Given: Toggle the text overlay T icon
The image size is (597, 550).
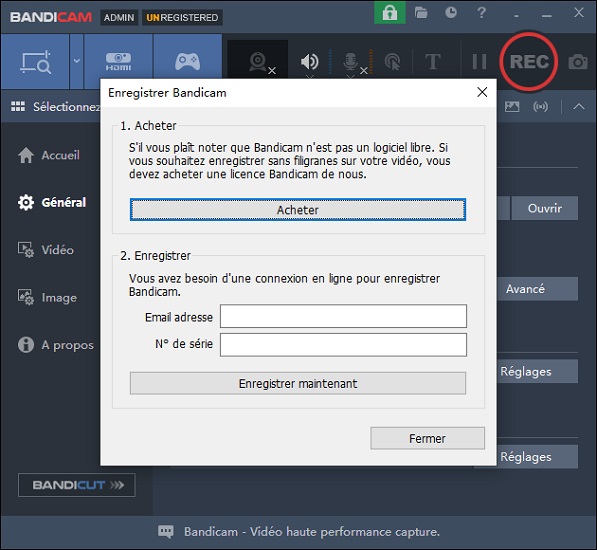Looking at the screenshot, I should pyautogui.click(x=433, y=62).
